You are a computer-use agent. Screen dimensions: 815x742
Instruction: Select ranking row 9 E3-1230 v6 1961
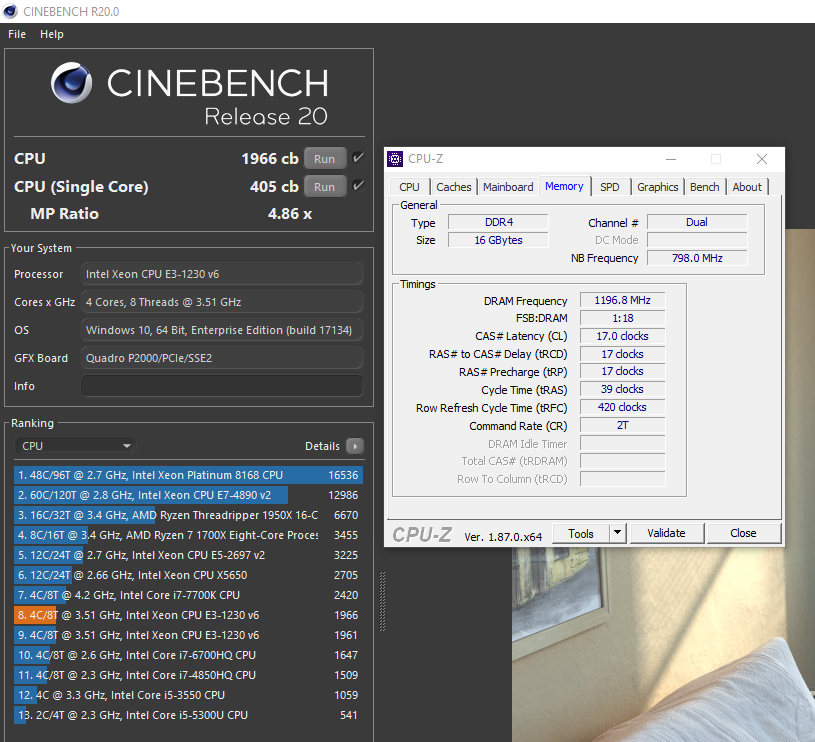(188, 635)
